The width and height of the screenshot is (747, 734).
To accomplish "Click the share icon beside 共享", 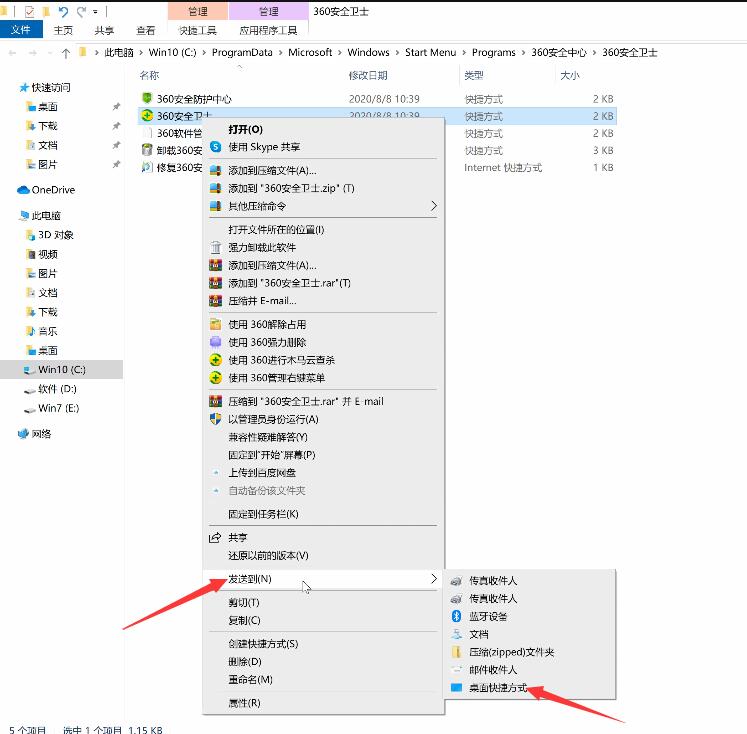I will pos(215,537).
